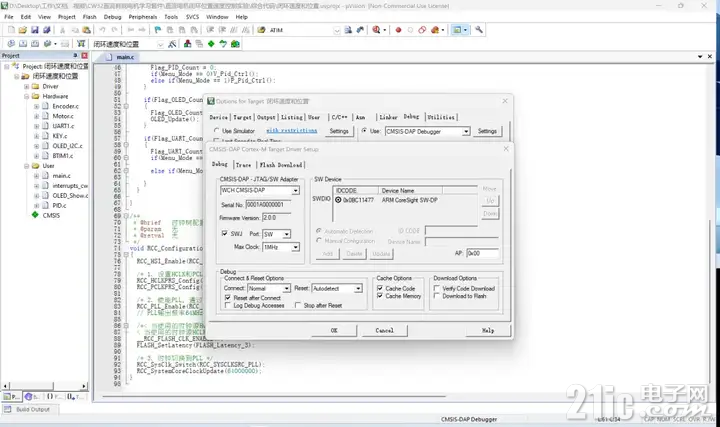This screenshot has width=720, height=427.
Task: Click the Paste toolbar icon
Action: click(86, 30)
